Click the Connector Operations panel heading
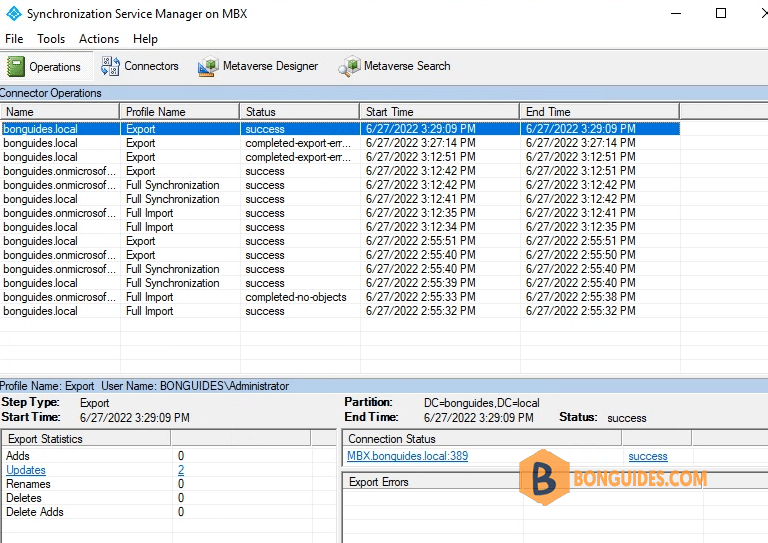The width and height of the screenshot is (768, 543). [51, 93]
